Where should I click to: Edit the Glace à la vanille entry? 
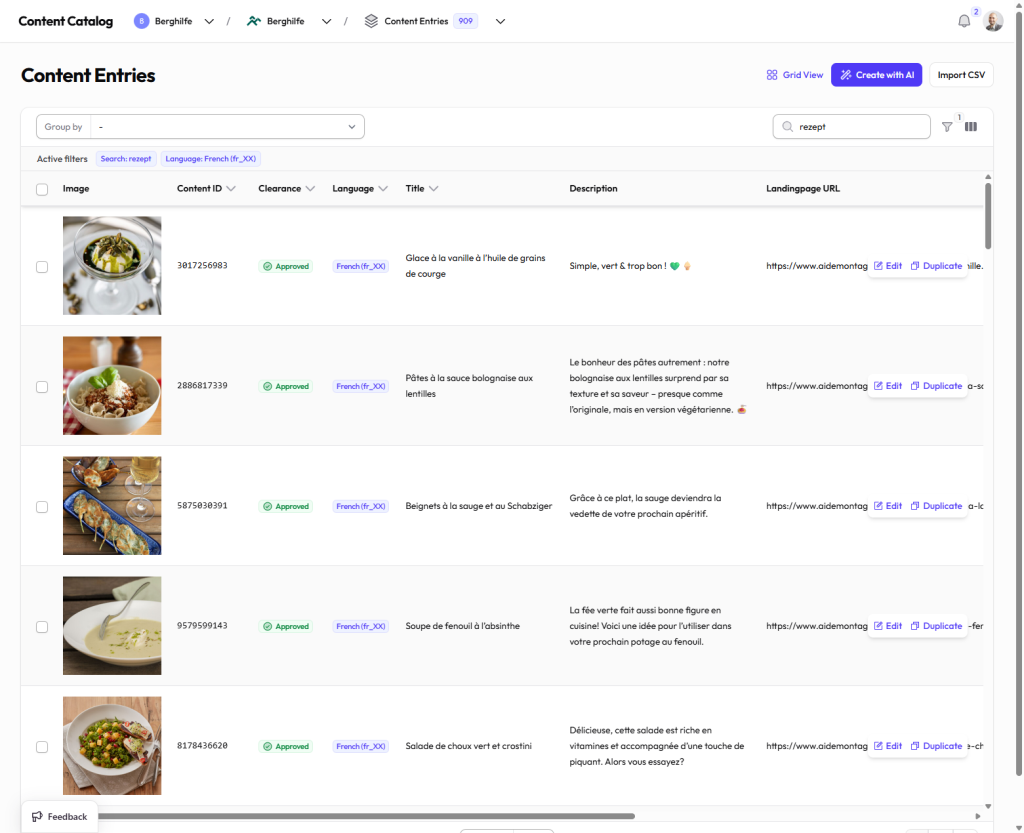point(888,266)
